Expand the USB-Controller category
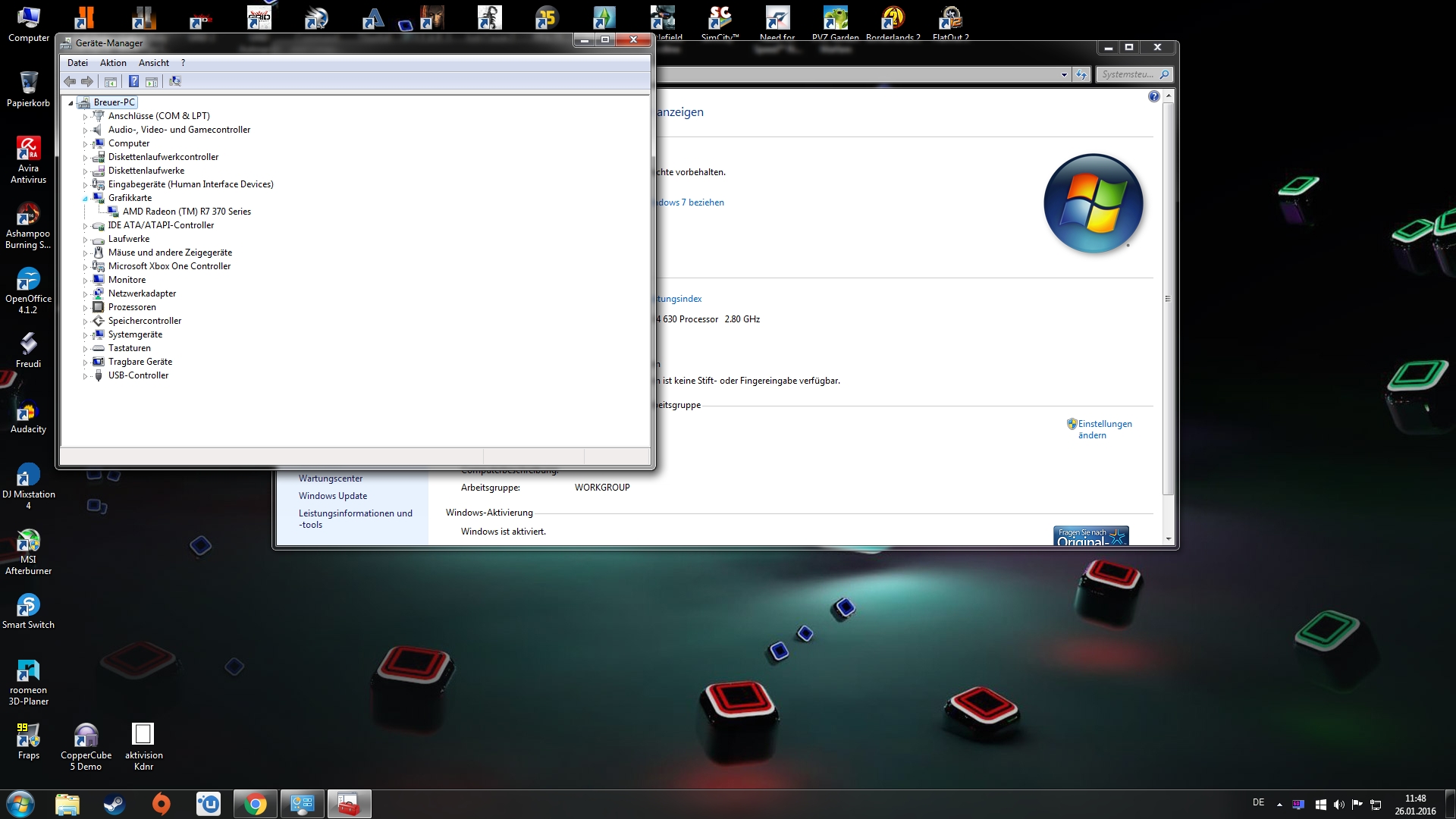Screen dimensions: 1456x819 tap(85, 376)
